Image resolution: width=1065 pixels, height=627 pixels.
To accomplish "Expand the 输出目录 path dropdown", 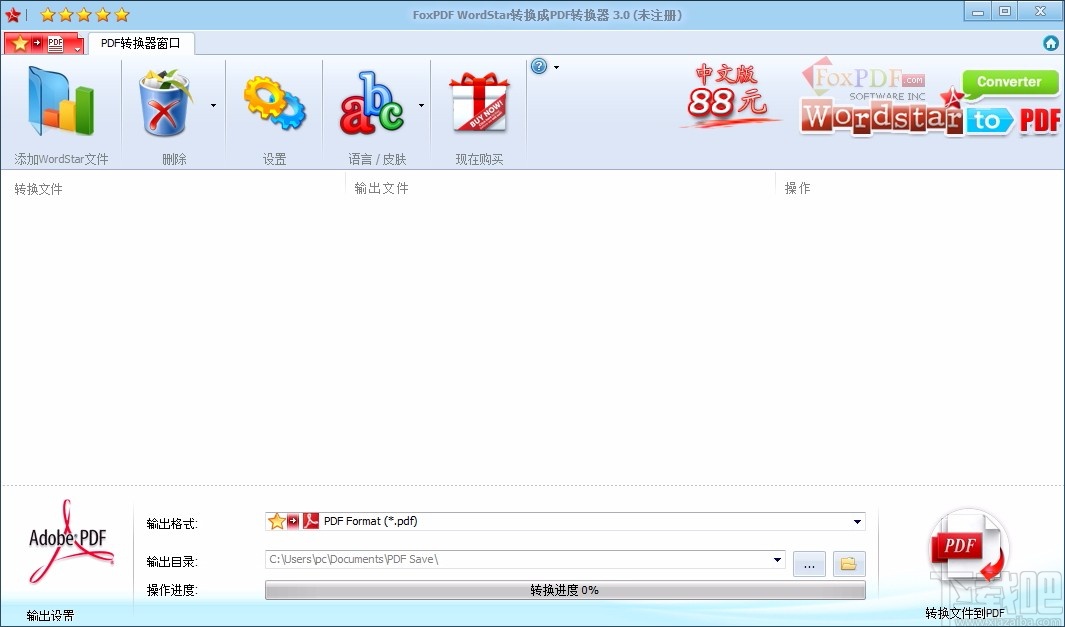I will click(778, 560).
